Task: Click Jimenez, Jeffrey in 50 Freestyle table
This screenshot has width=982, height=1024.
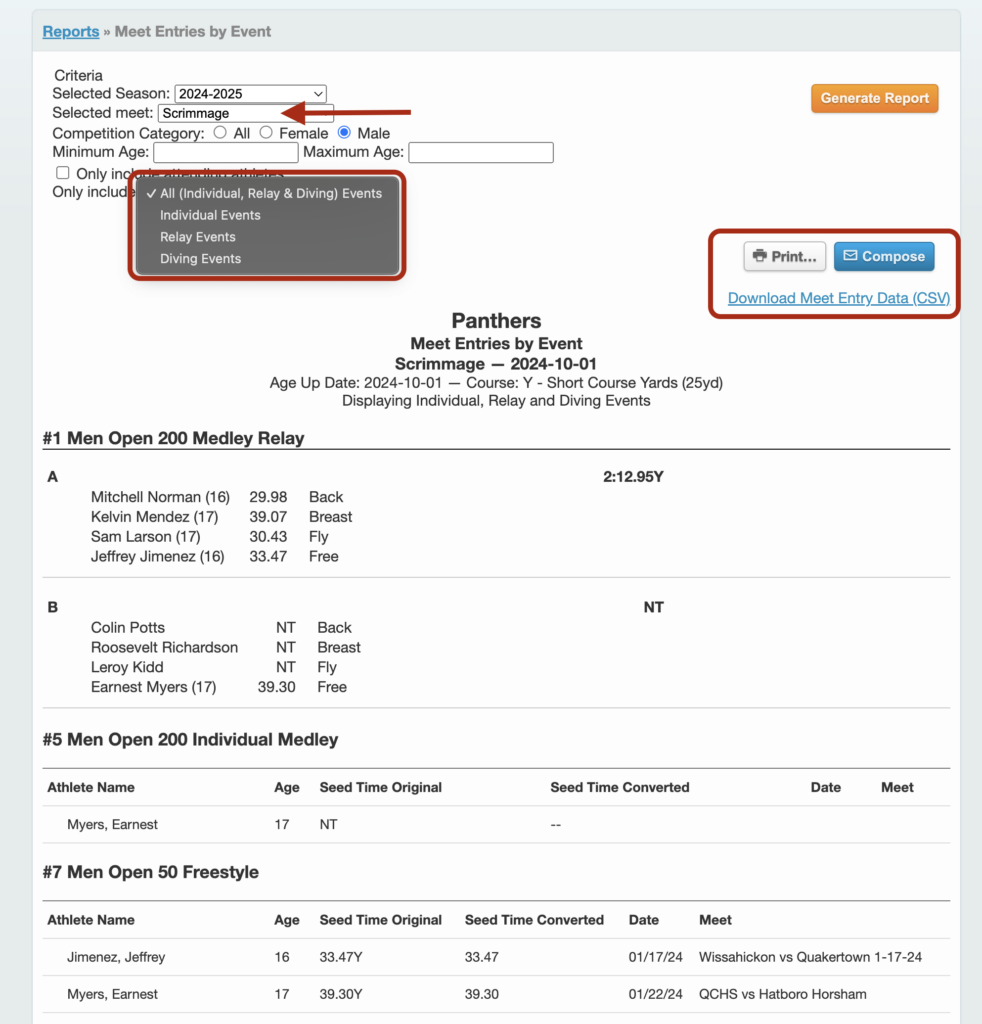Action: pos(116,957)
